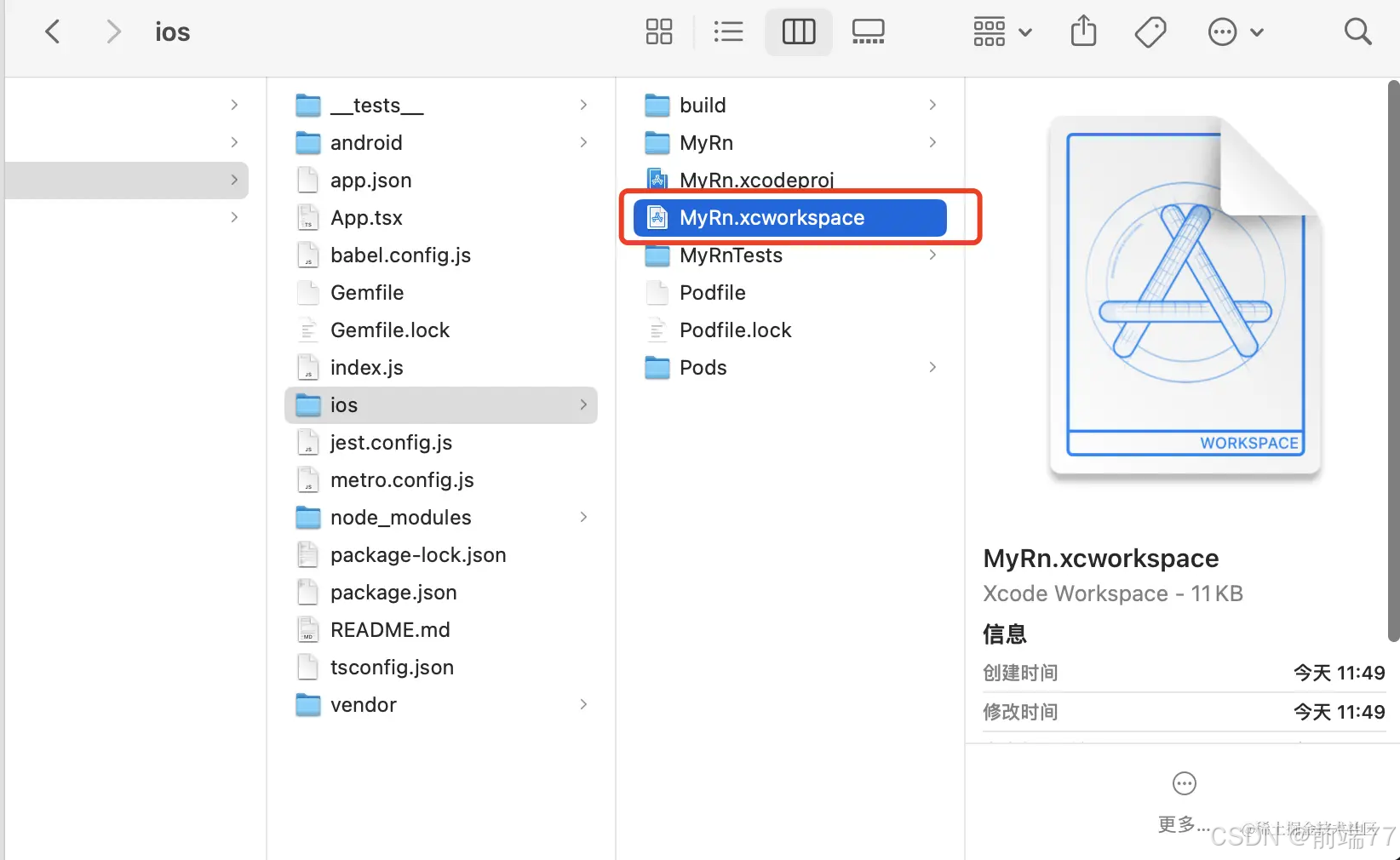Viewport: 1400px width, 860px height.
Task: Select the node_modules folder icon
Action: (x=308, y=518)
